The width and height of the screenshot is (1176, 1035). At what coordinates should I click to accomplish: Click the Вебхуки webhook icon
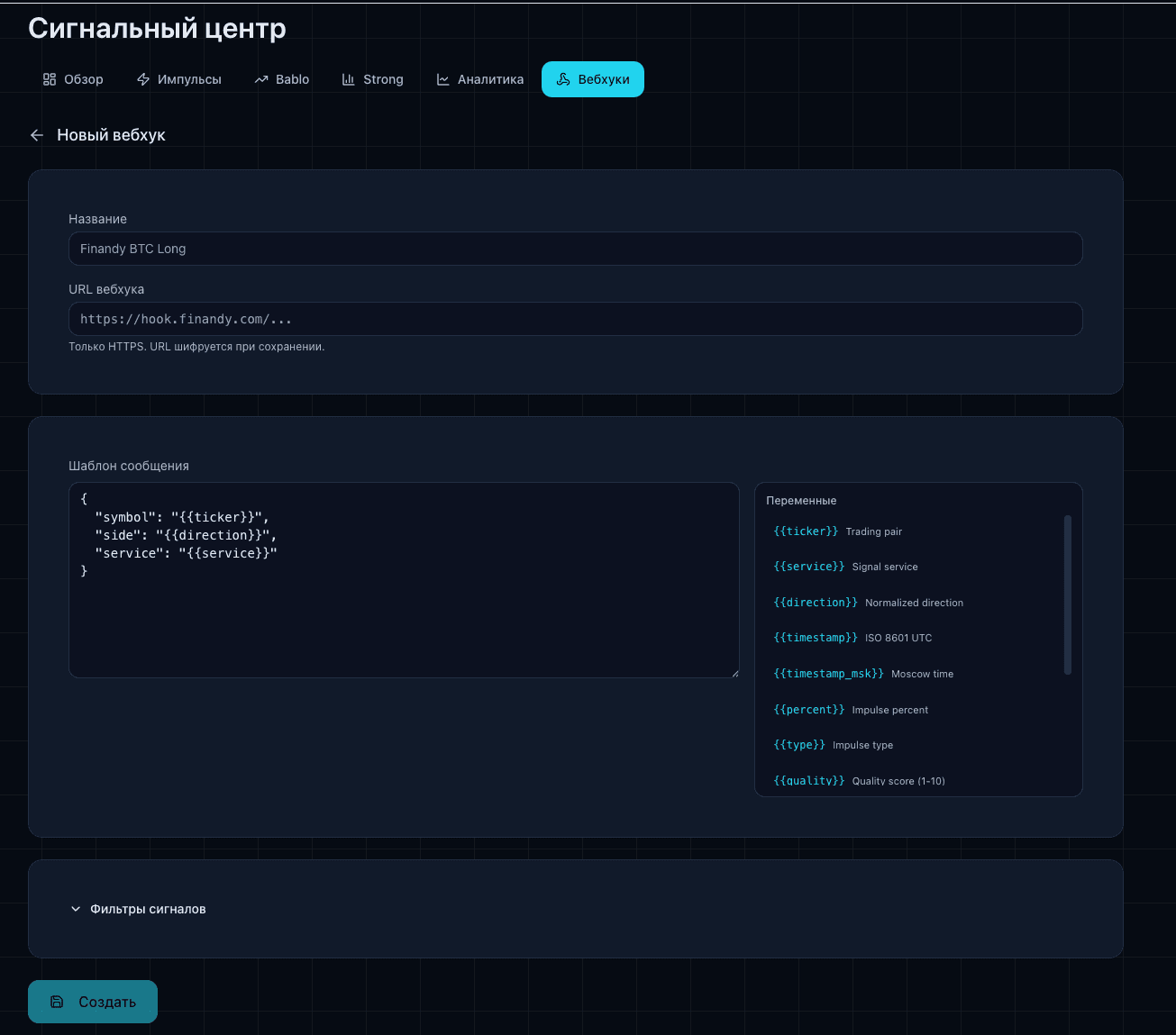(563, 79)
